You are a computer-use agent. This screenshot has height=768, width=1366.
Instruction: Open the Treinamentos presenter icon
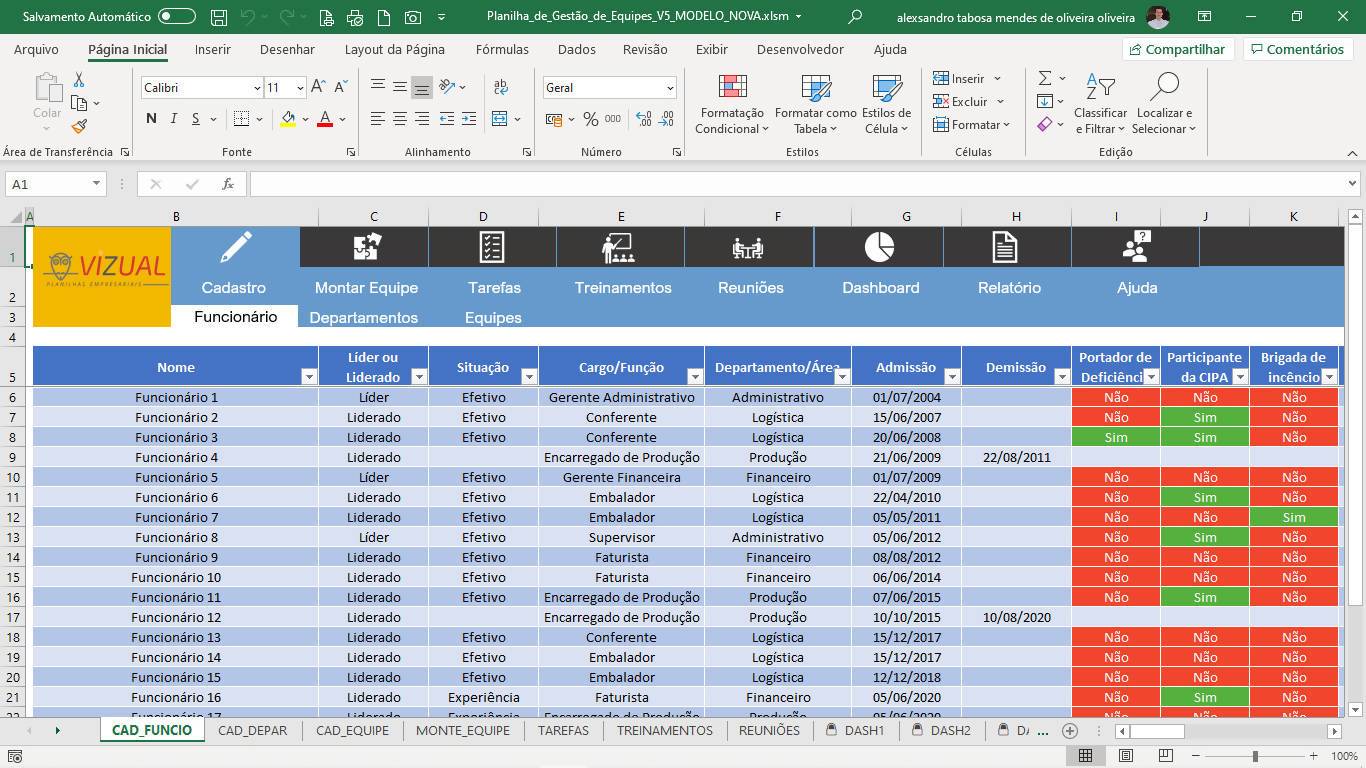tap(619, 247)
